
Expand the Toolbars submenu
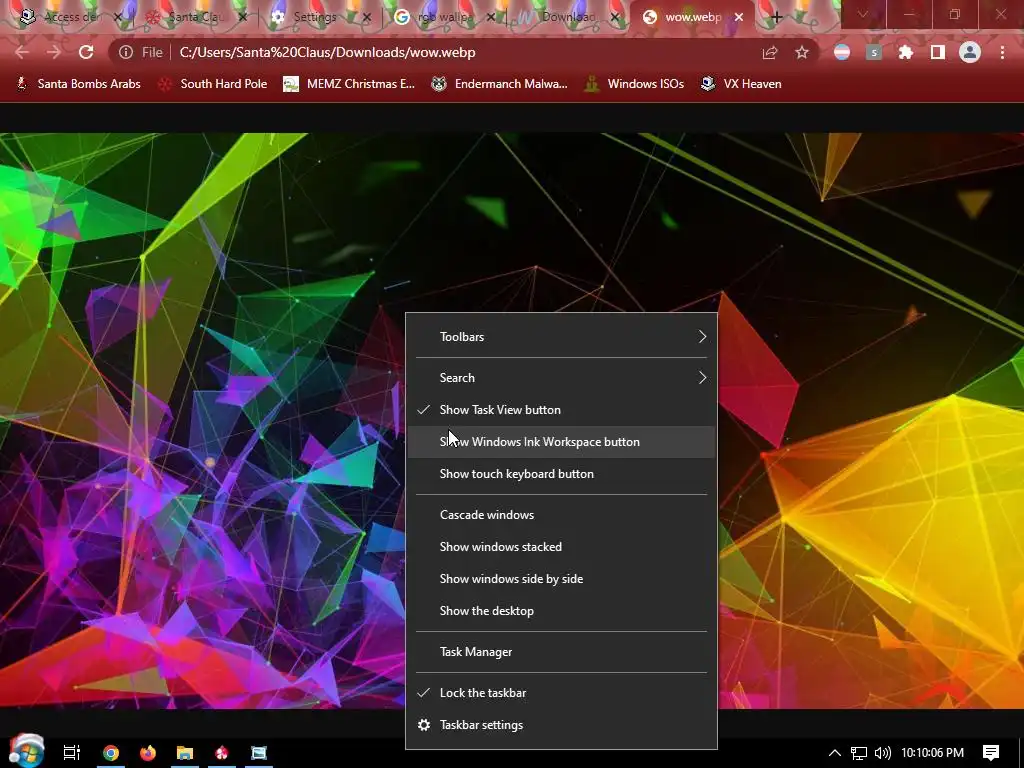pos(562,337)
